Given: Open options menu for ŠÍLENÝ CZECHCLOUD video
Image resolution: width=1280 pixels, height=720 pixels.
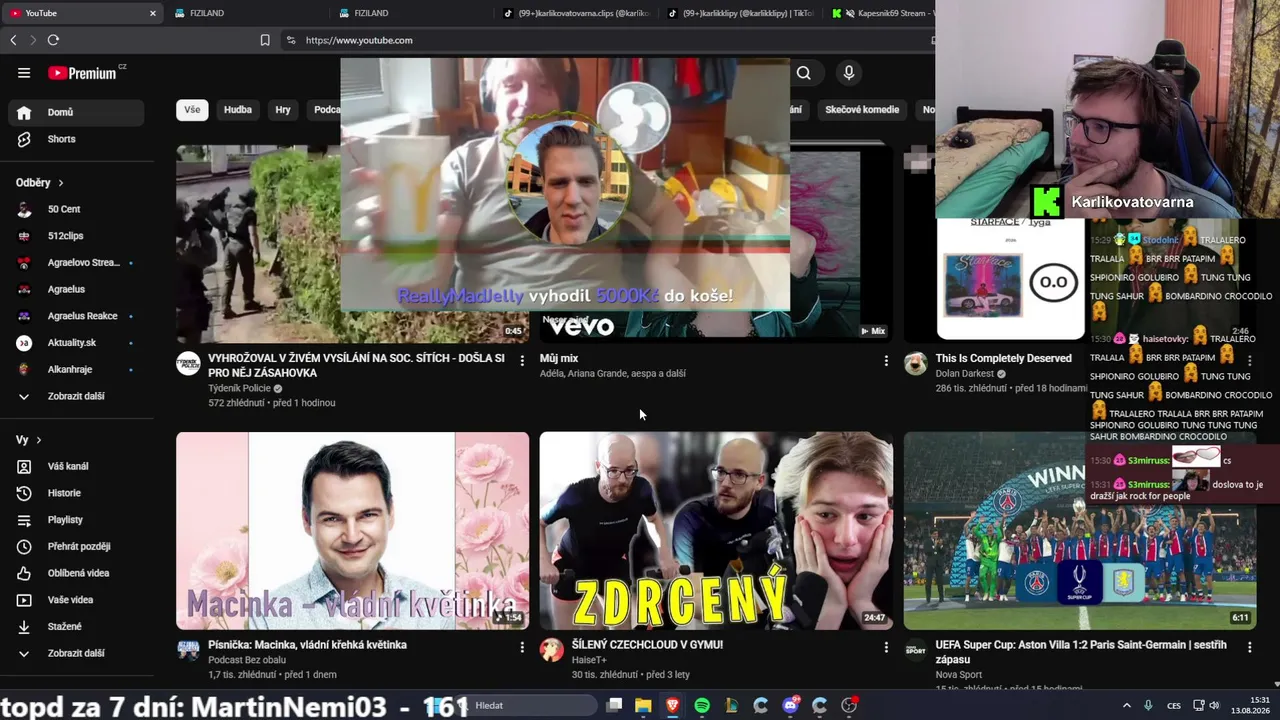Looking at the screenshot, I should 886,647.
